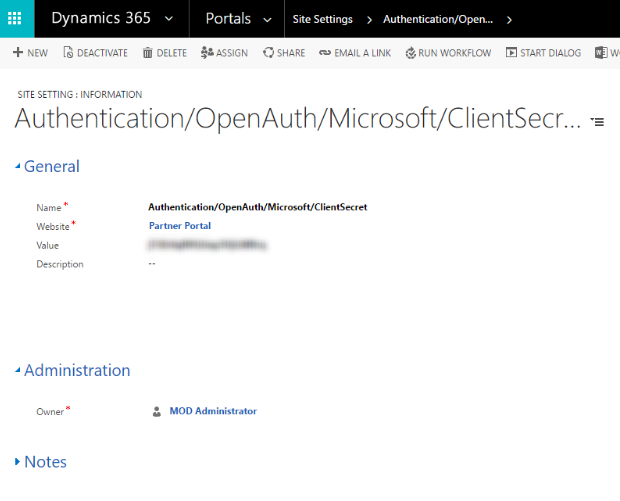Click the Run Workflow gear icon
The image size is (620, 501).
[x=410, y=53]
